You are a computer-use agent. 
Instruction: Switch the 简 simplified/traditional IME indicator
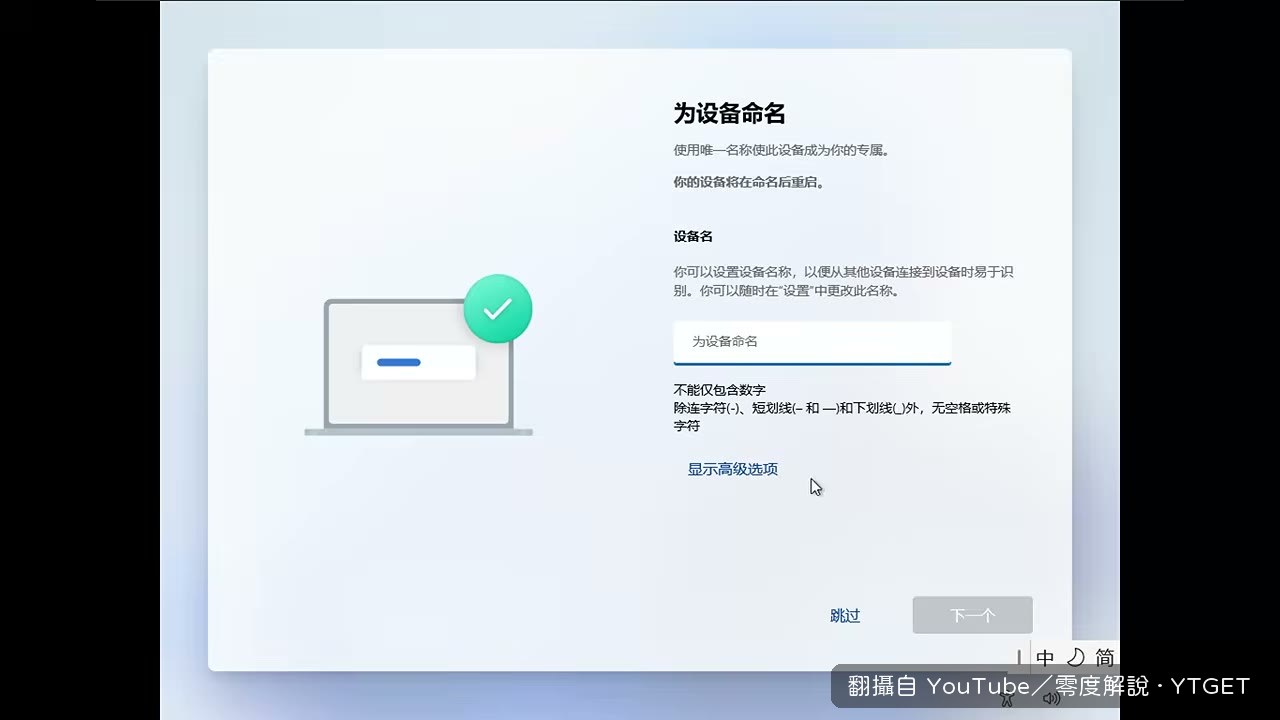[x=1104, y=658]
